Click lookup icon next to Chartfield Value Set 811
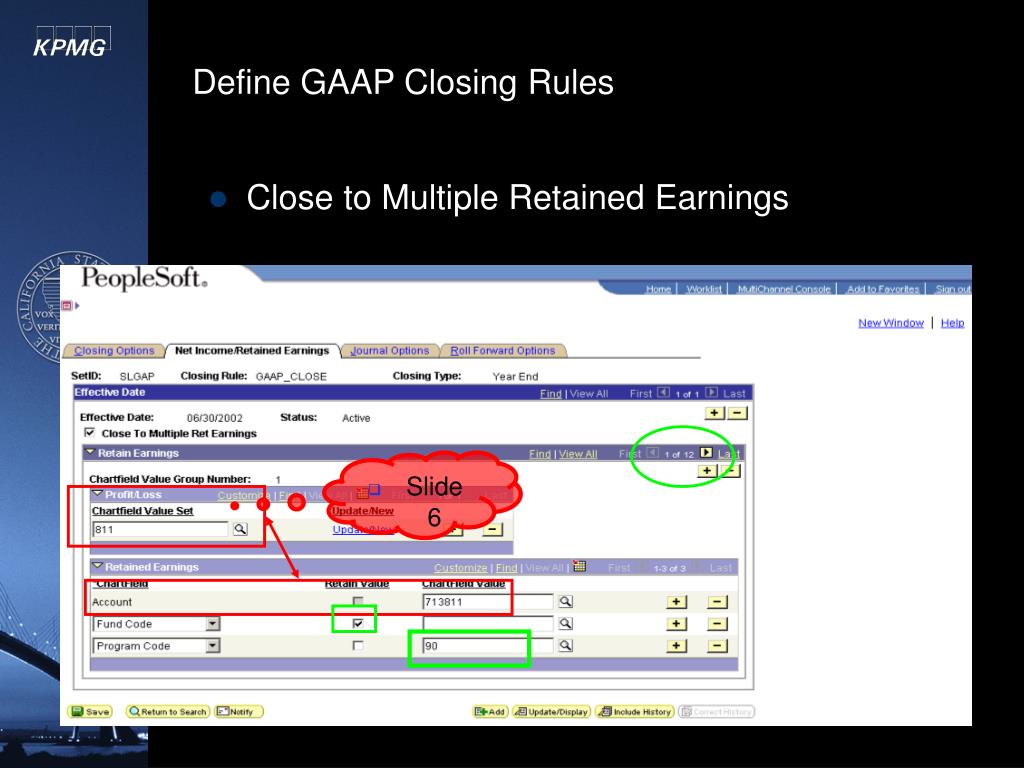Image resolution: width=1024 pixels, height=768 pixels. [x=240, y=528]
